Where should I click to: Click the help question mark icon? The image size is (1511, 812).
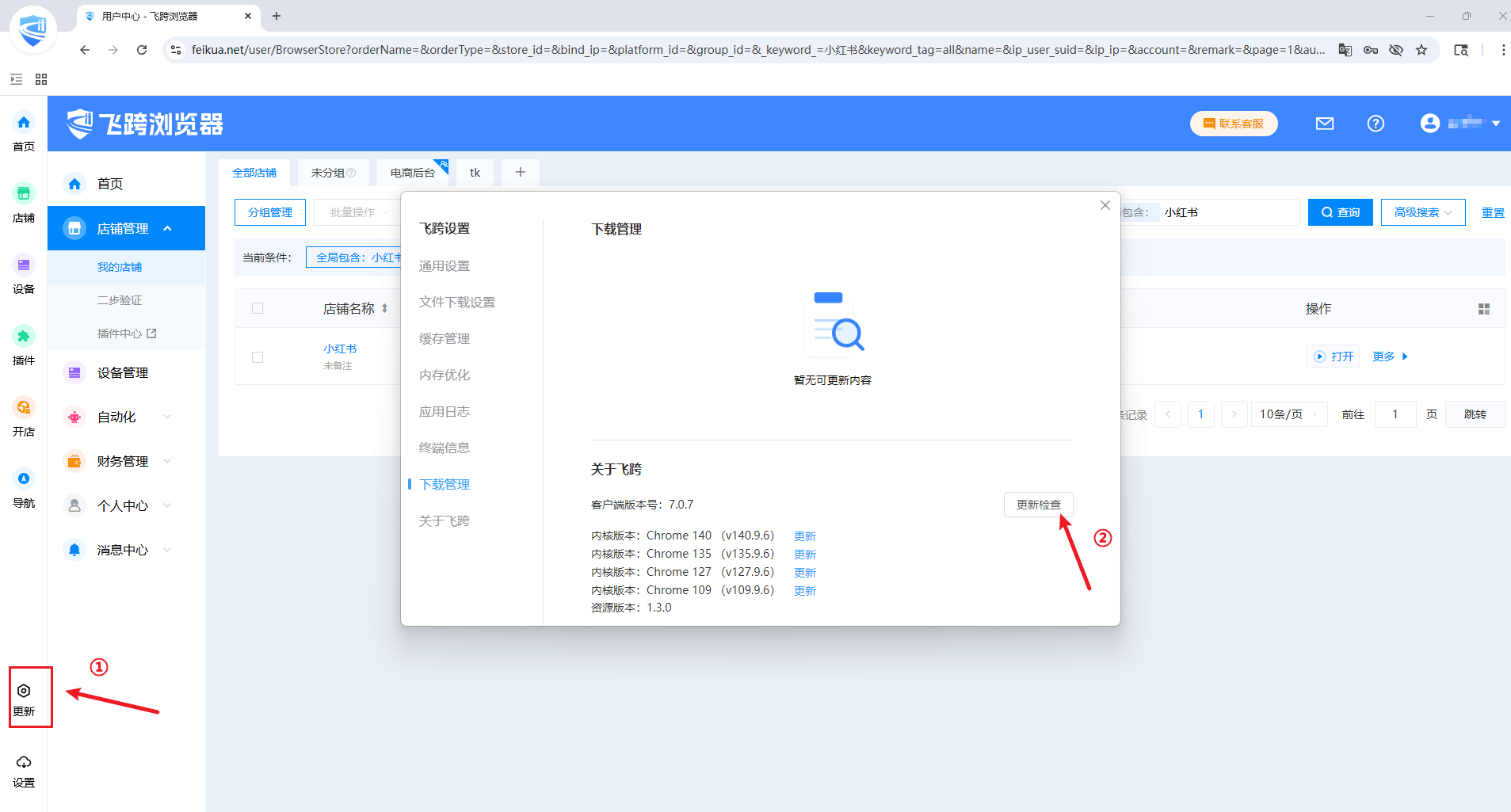[1376, 124]
